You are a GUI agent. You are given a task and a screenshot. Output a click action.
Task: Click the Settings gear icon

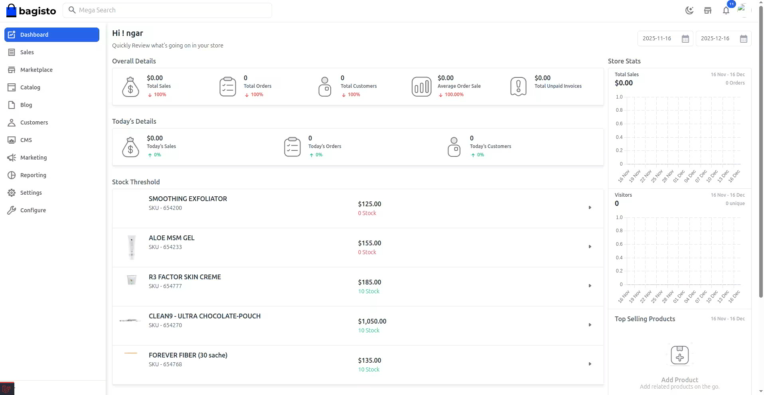tap(12, 192)
